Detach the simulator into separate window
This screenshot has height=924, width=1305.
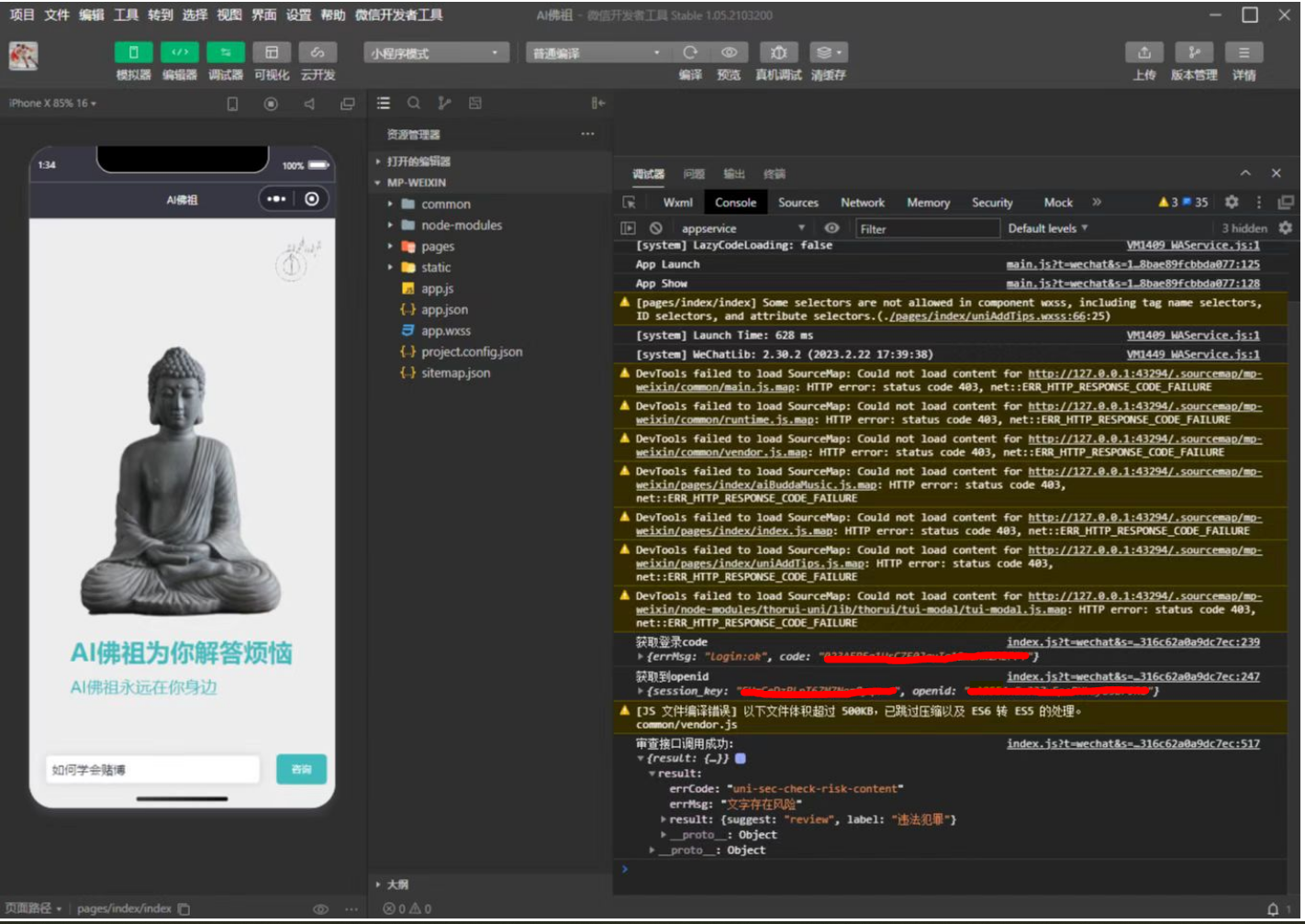pyautogui.click(x=347, y=104)
